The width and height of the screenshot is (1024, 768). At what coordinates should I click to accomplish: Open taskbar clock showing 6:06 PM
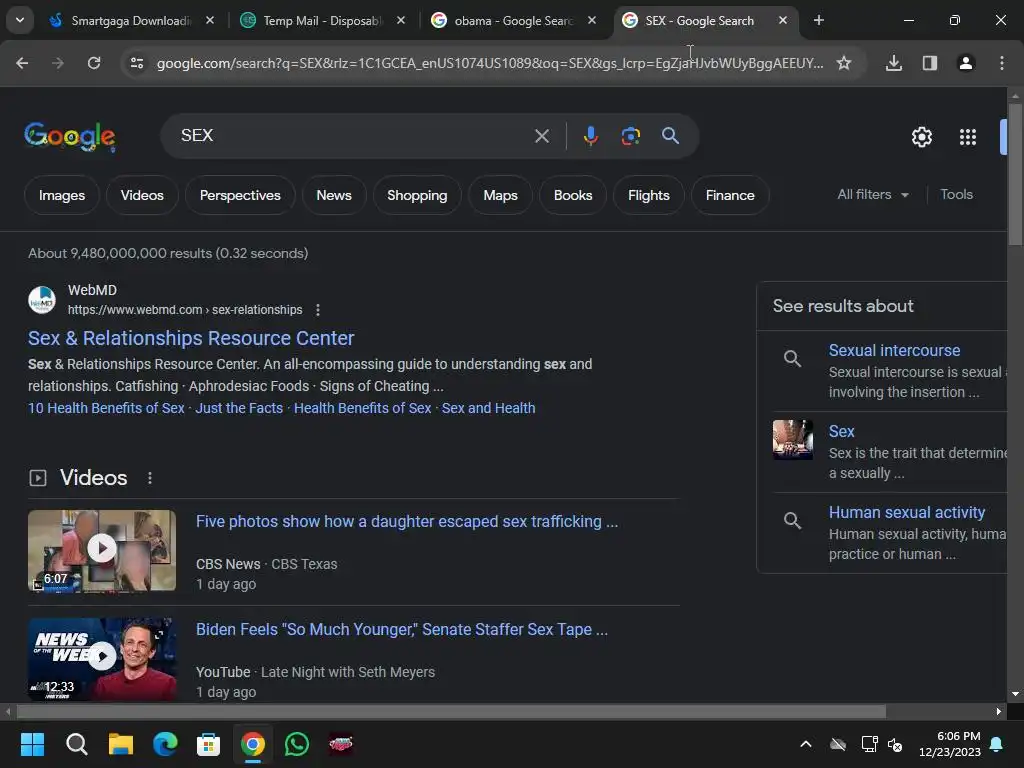click(950, 744)
